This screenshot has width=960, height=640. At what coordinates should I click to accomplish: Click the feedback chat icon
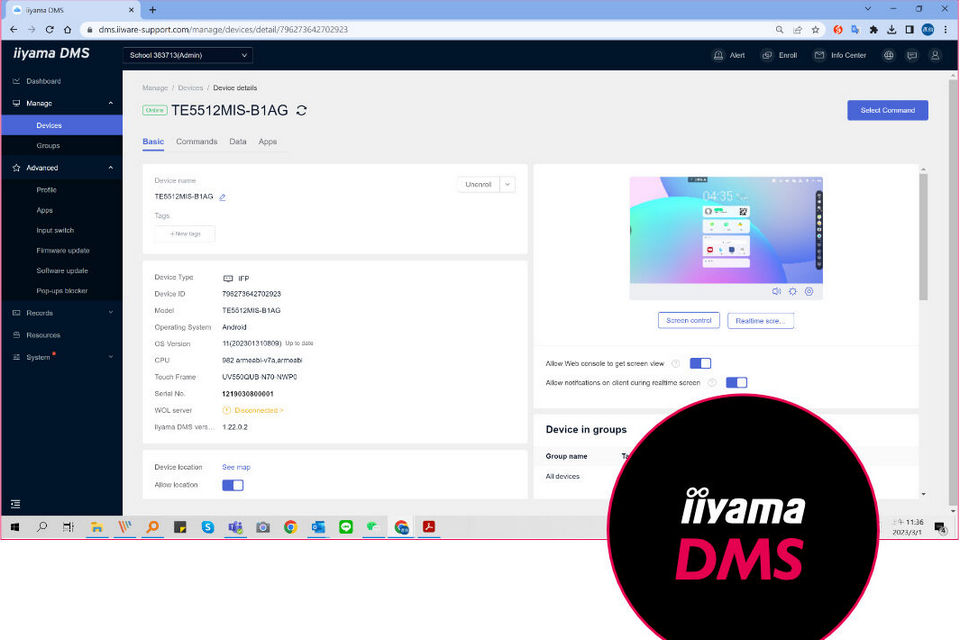pos(912,55)
